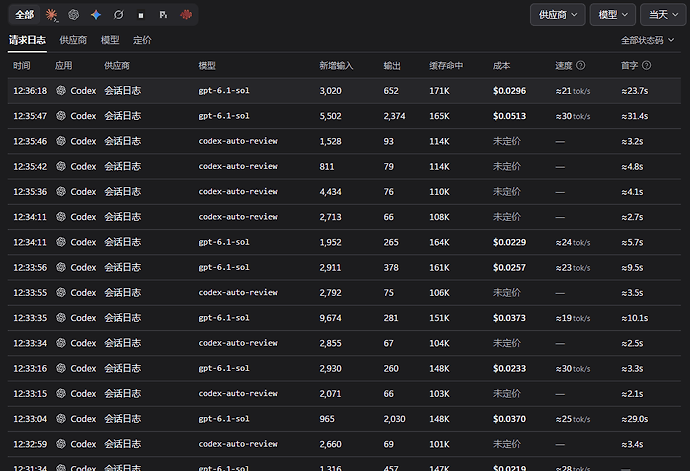Click the Codex icon in the 12:33:35 row
The height and width of the screenshot is (471, 690).
[61, 318]
